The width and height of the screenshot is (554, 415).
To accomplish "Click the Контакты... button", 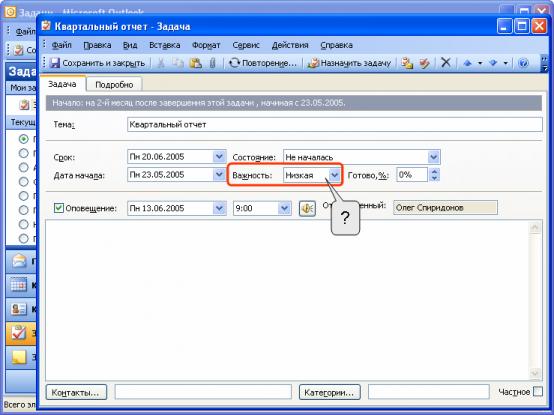I will tap(76, 392).
